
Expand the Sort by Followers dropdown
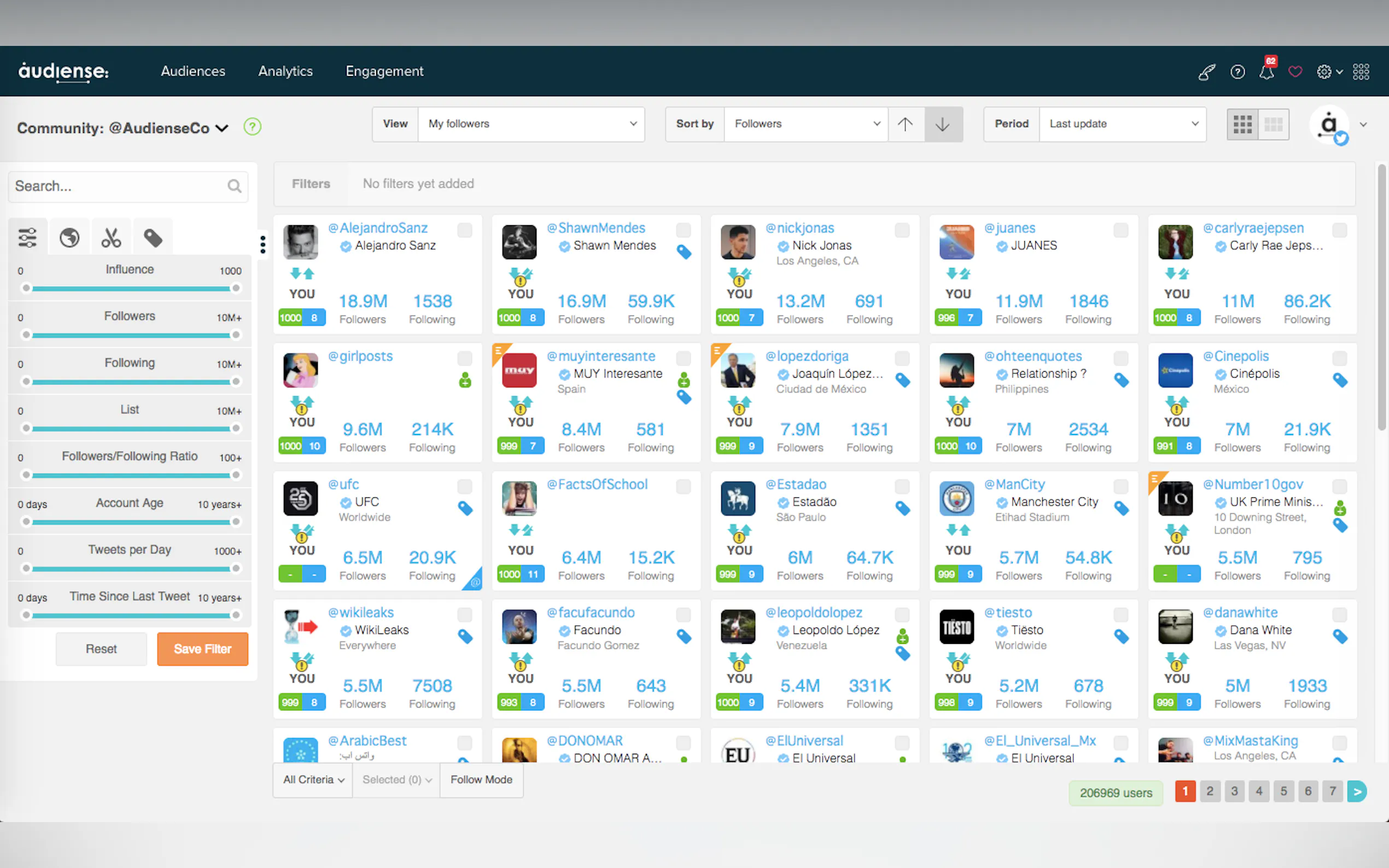[x=806, y=124]
